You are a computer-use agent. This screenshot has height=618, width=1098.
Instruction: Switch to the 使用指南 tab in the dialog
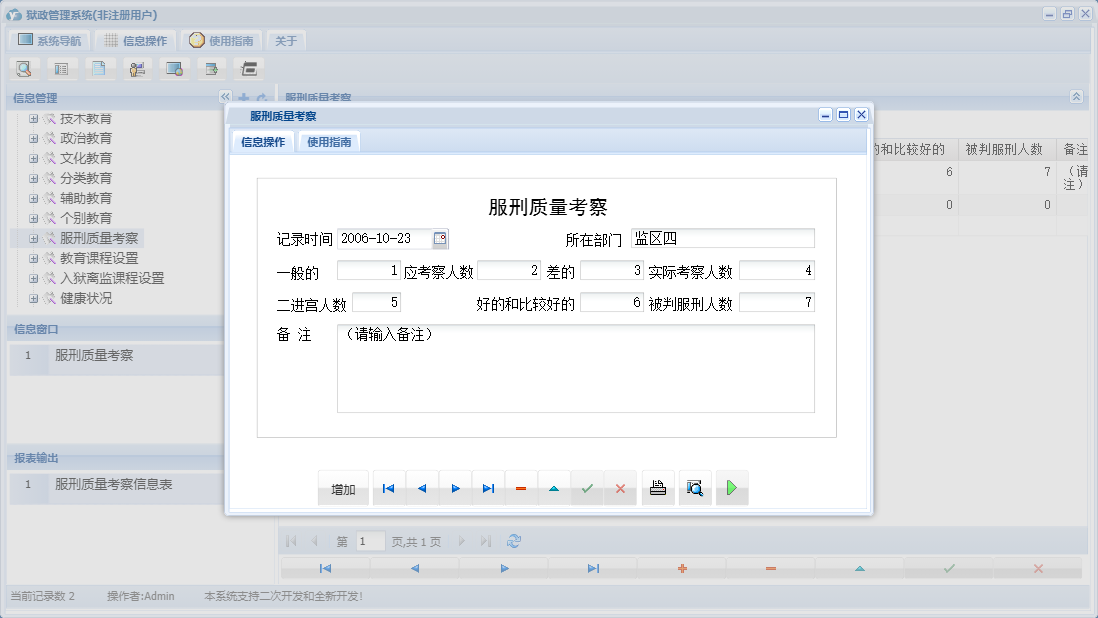pyautogui.click(x=329, y=142)
